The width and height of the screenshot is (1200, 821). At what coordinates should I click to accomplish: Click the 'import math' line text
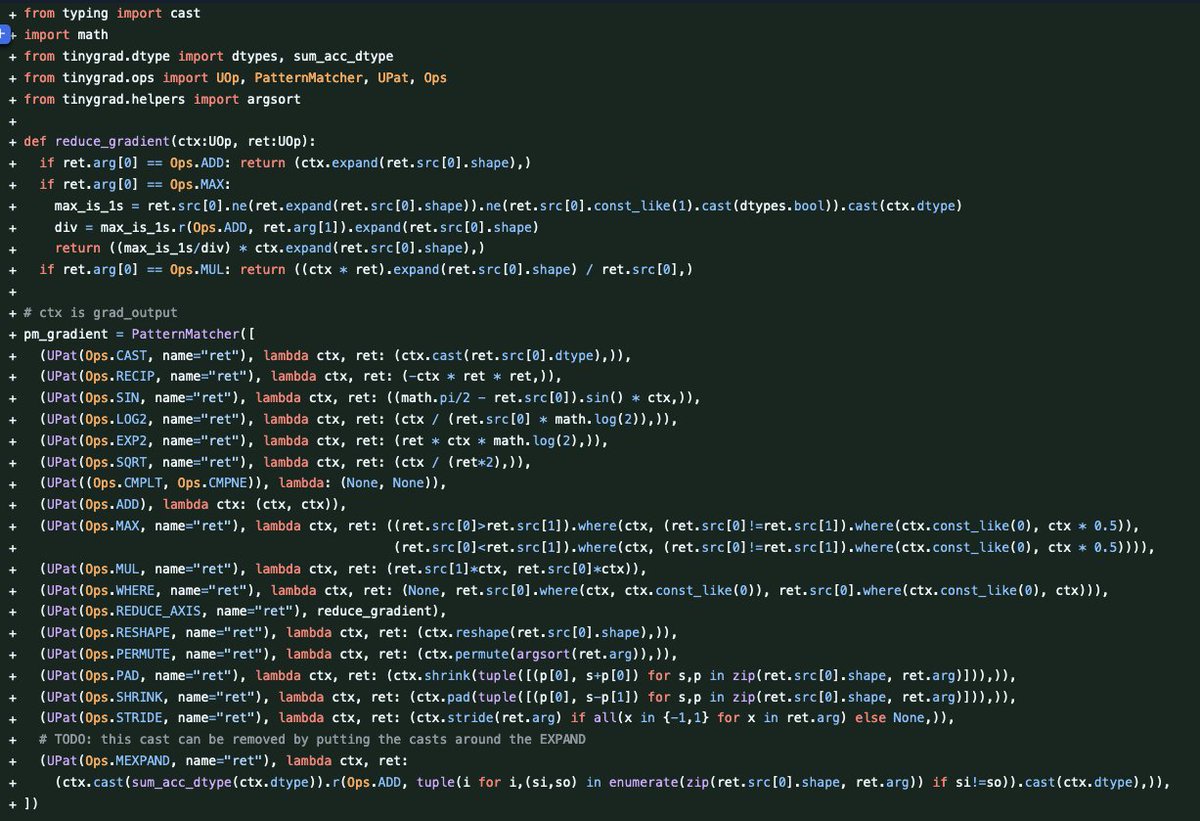tap(66, 35)
